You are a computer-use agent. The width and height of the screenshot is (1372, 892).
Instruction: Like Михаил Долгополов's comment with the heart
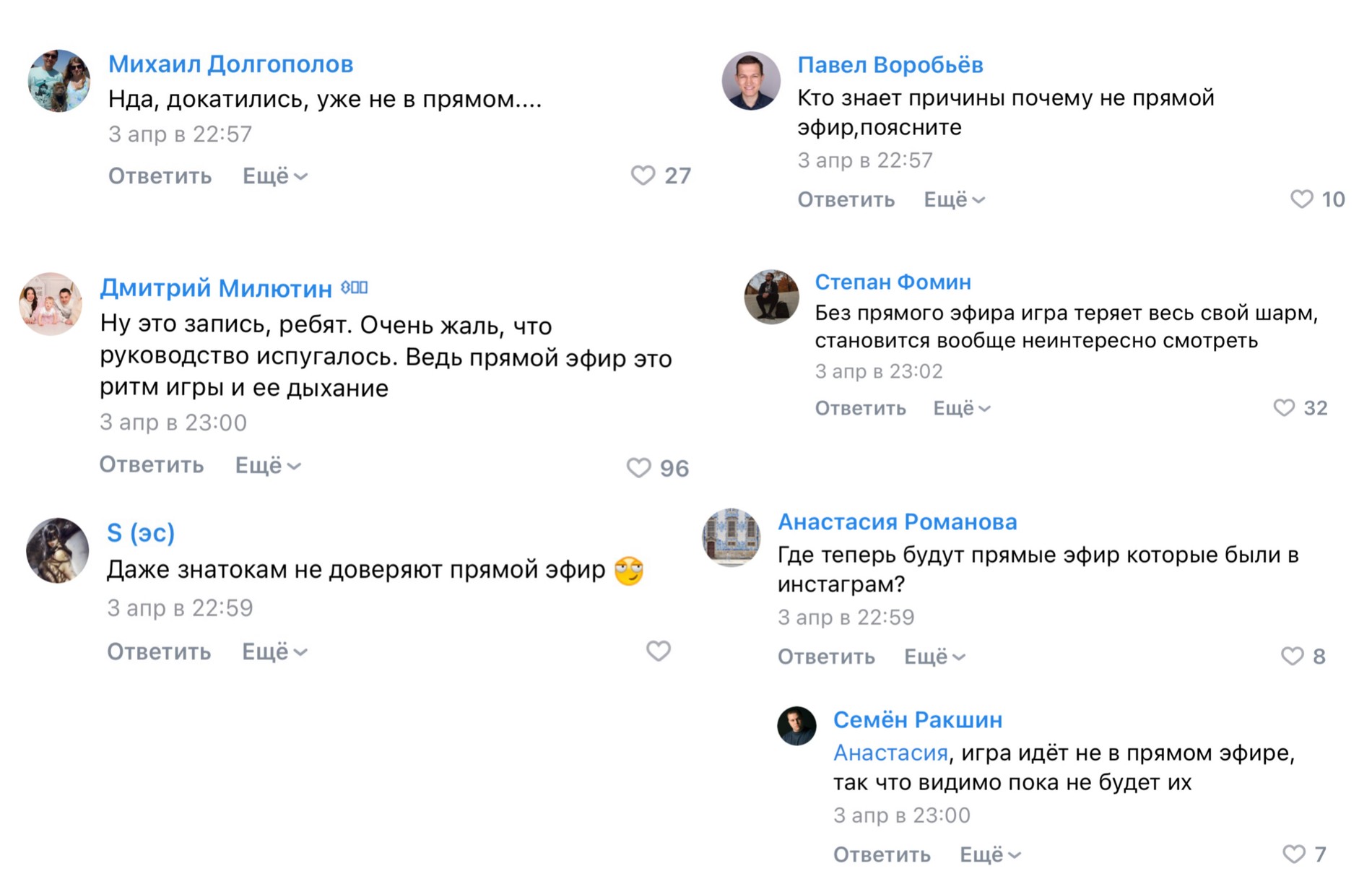click(x=643, y=176)
